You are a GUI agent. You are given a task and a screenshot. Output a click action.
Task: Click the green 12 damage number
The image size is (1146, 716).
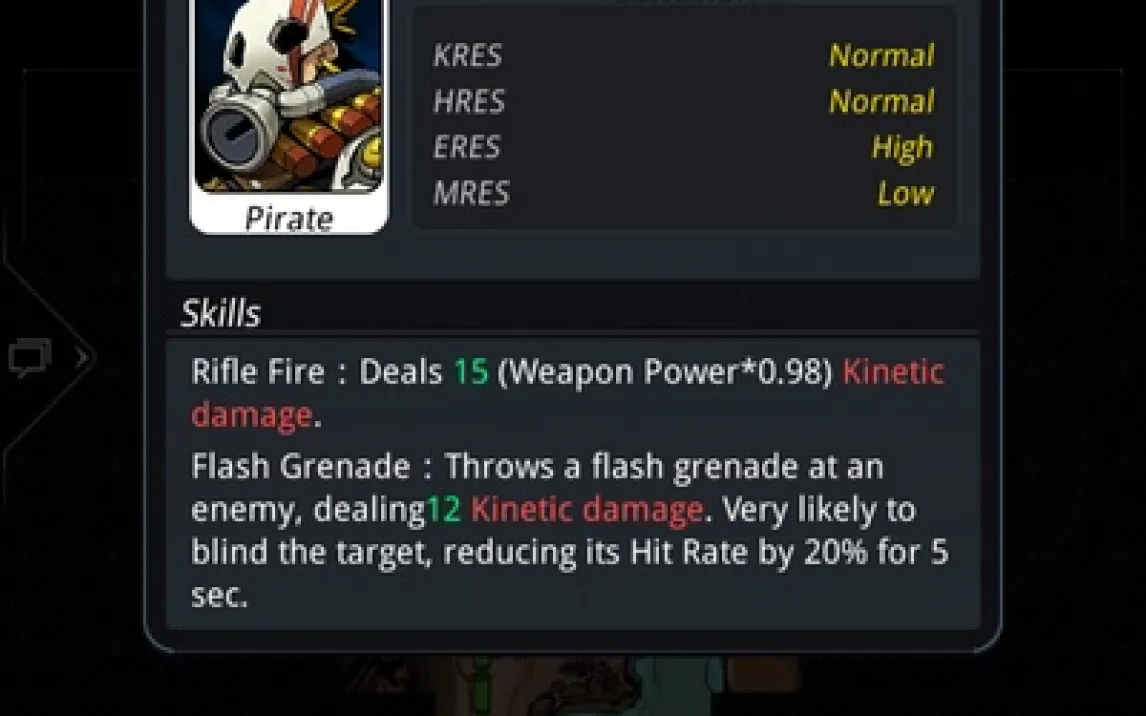443,509
